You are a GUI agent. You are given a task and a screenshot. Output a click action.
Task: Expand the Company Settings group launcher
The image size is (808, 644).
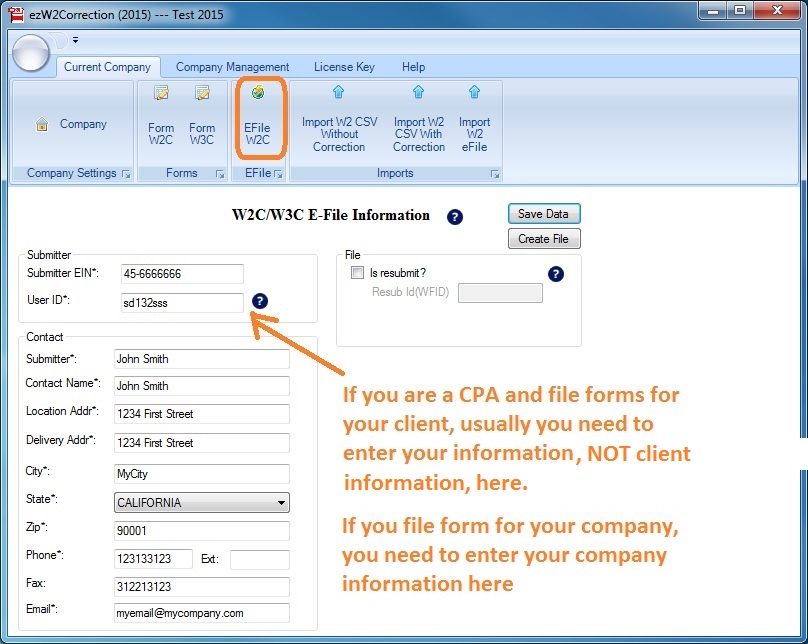[x=126, y=174]
